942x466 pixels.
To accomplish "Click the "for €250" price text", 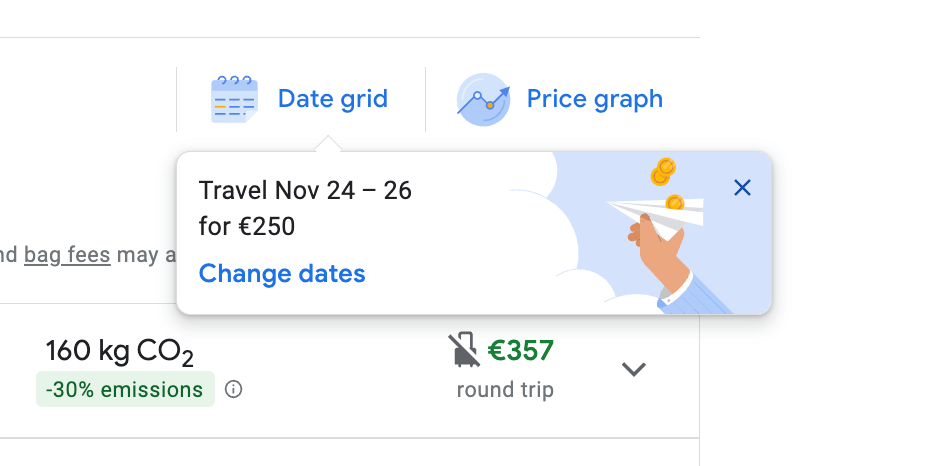I will (x=247, y=226).
